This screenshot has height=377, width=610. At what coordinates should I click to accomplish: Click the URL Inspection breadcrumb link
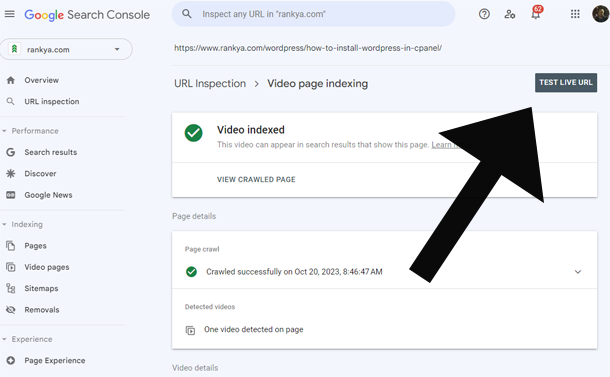(210, 84)
